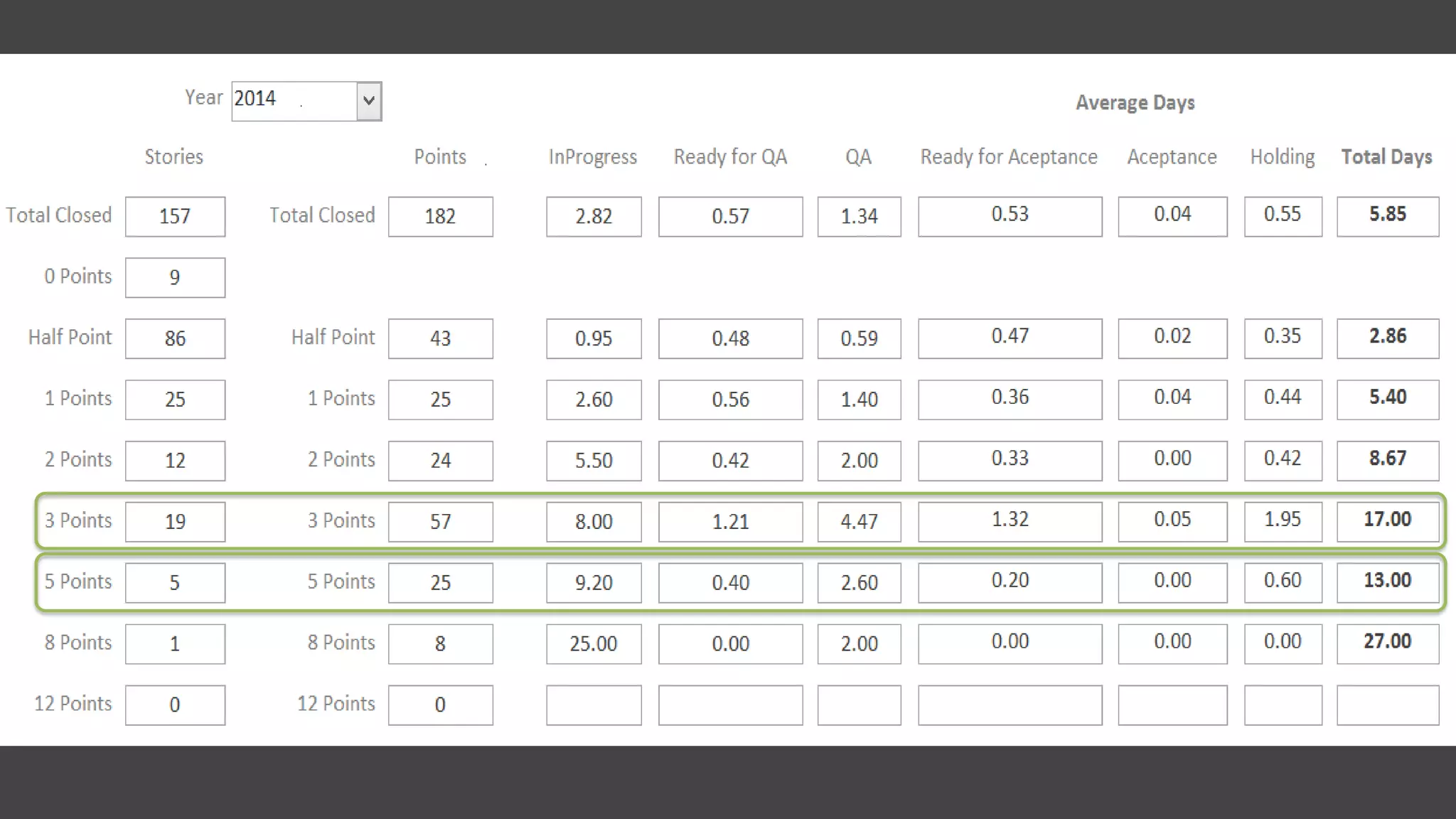The height and width of the screenshot is (819, 1456).
Task: Click 2 Points stories field showing 12
Action: tap(175, 460)
